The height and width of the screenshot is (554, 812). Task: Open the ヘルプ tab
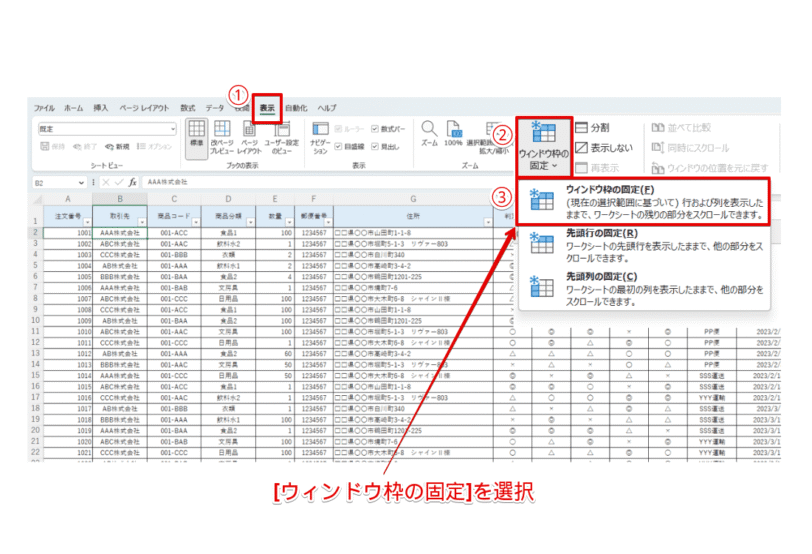tap(327, 108)
